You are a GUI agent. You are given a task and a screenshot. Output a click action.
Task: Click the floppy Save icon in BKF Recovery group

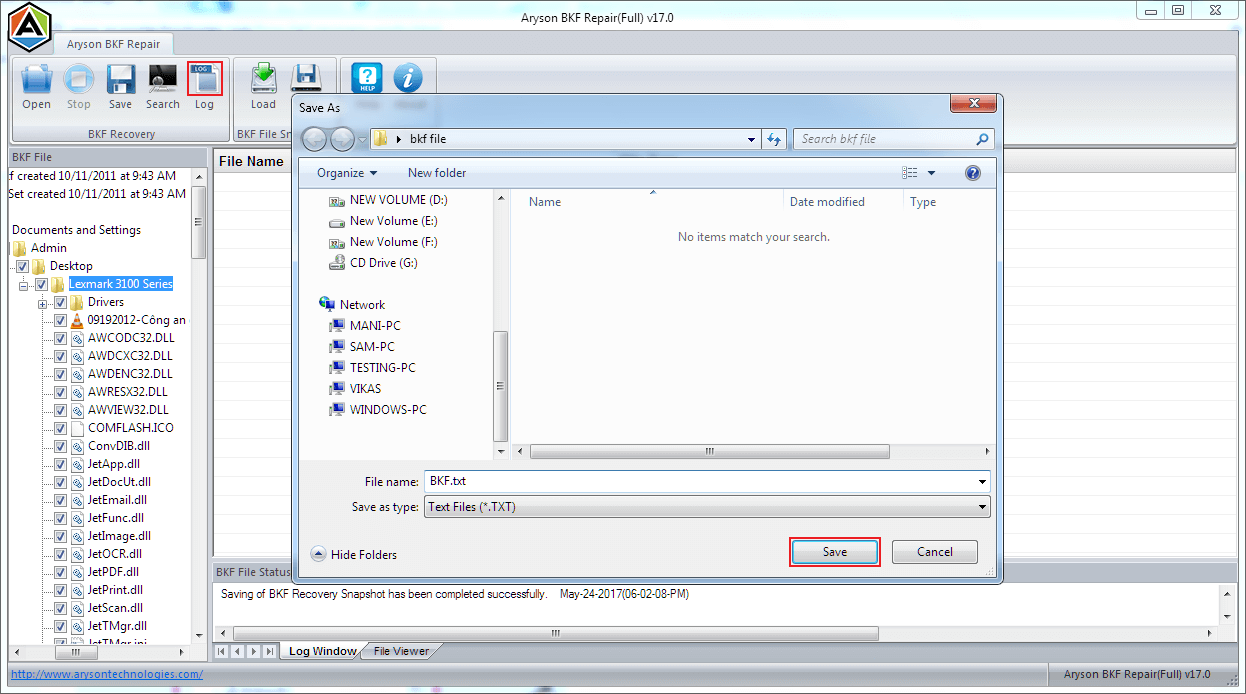click(x=121, y=80)
